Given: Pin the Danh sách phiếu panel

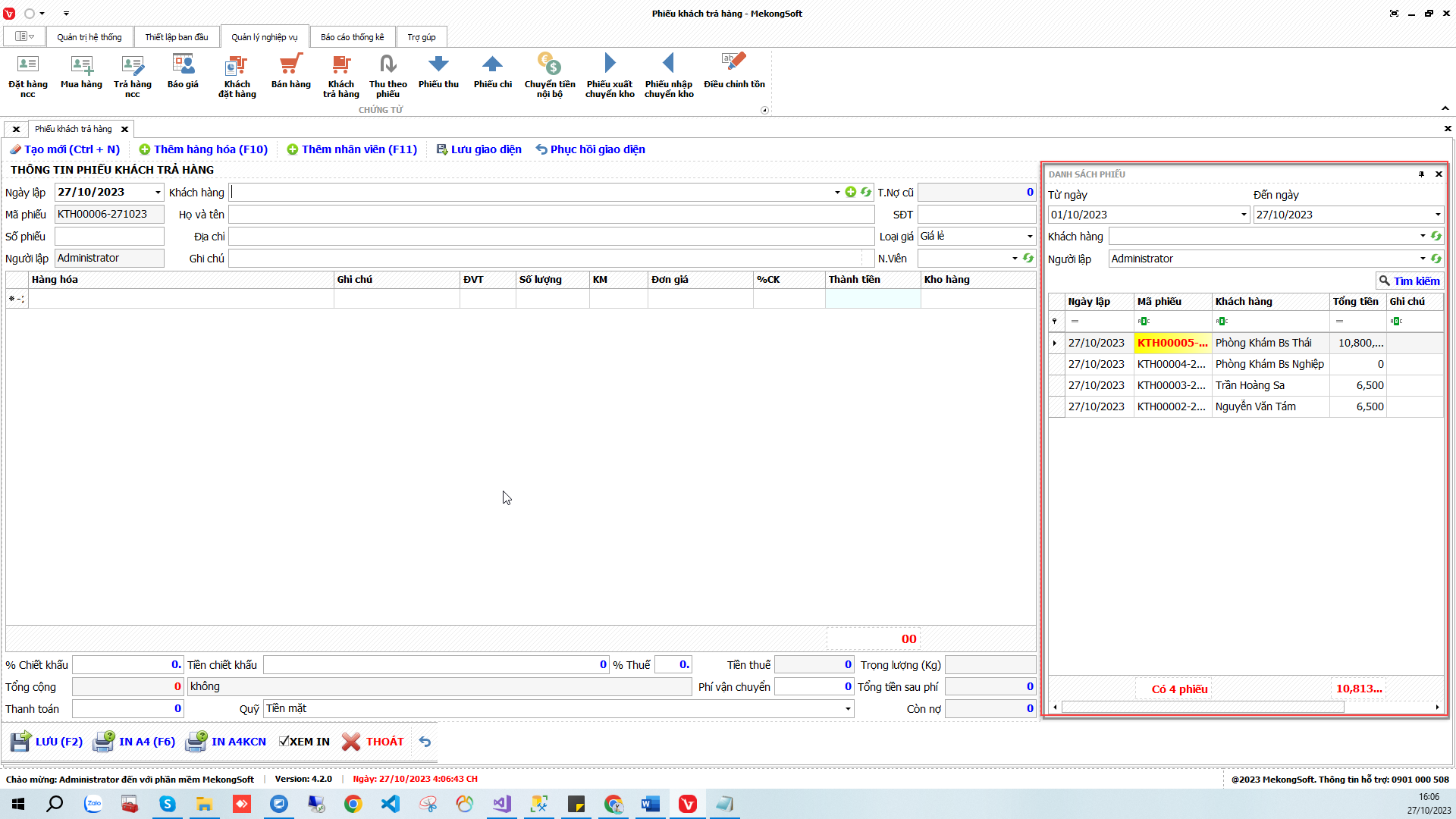Looking at the screenshot, I should point(1421,174).
